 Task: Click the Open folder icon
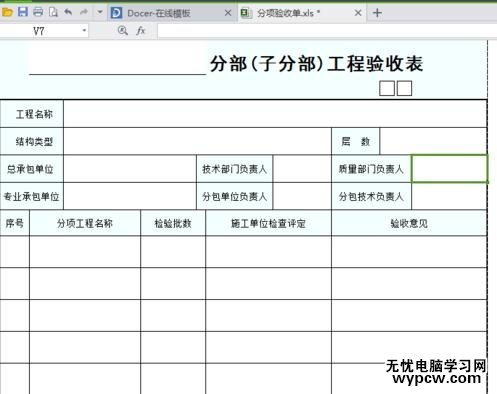(7, 13)
